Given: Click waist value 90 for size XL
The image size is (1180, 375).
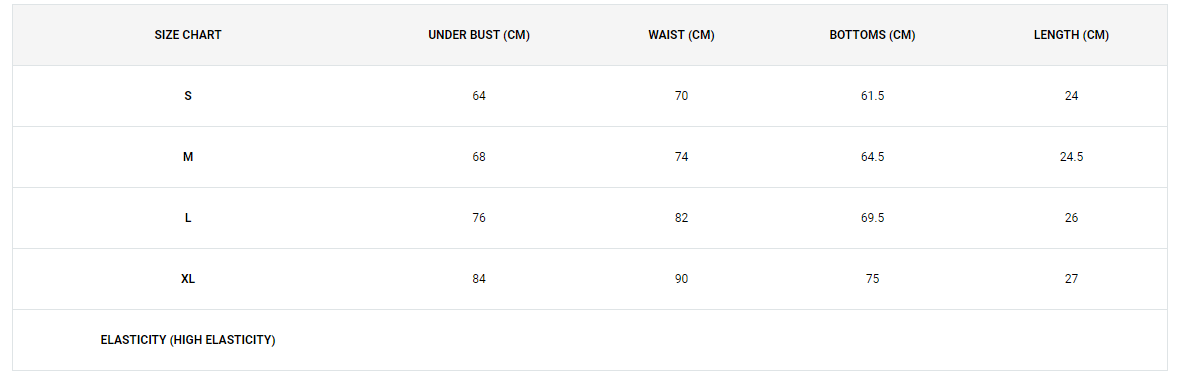Looking at the screenshot, I should pyautogui.click(x=681, y=279).
